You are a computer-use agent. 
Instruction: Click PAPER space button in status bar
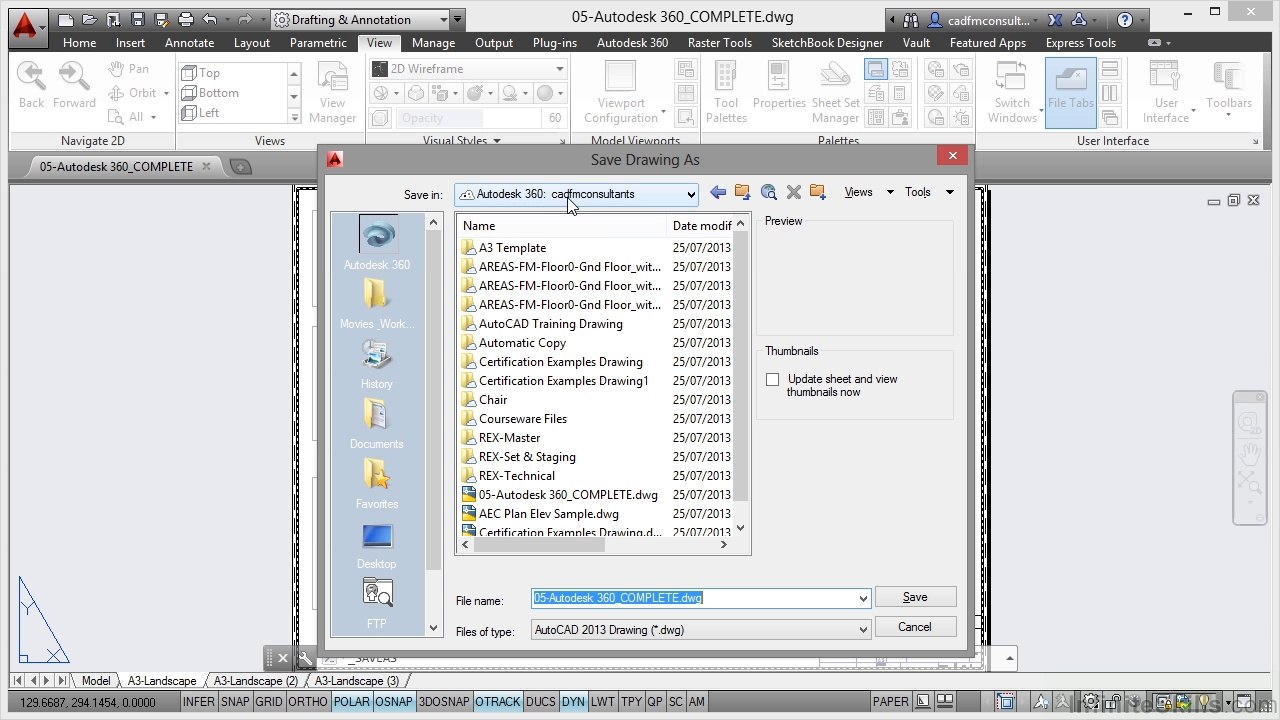890,702
